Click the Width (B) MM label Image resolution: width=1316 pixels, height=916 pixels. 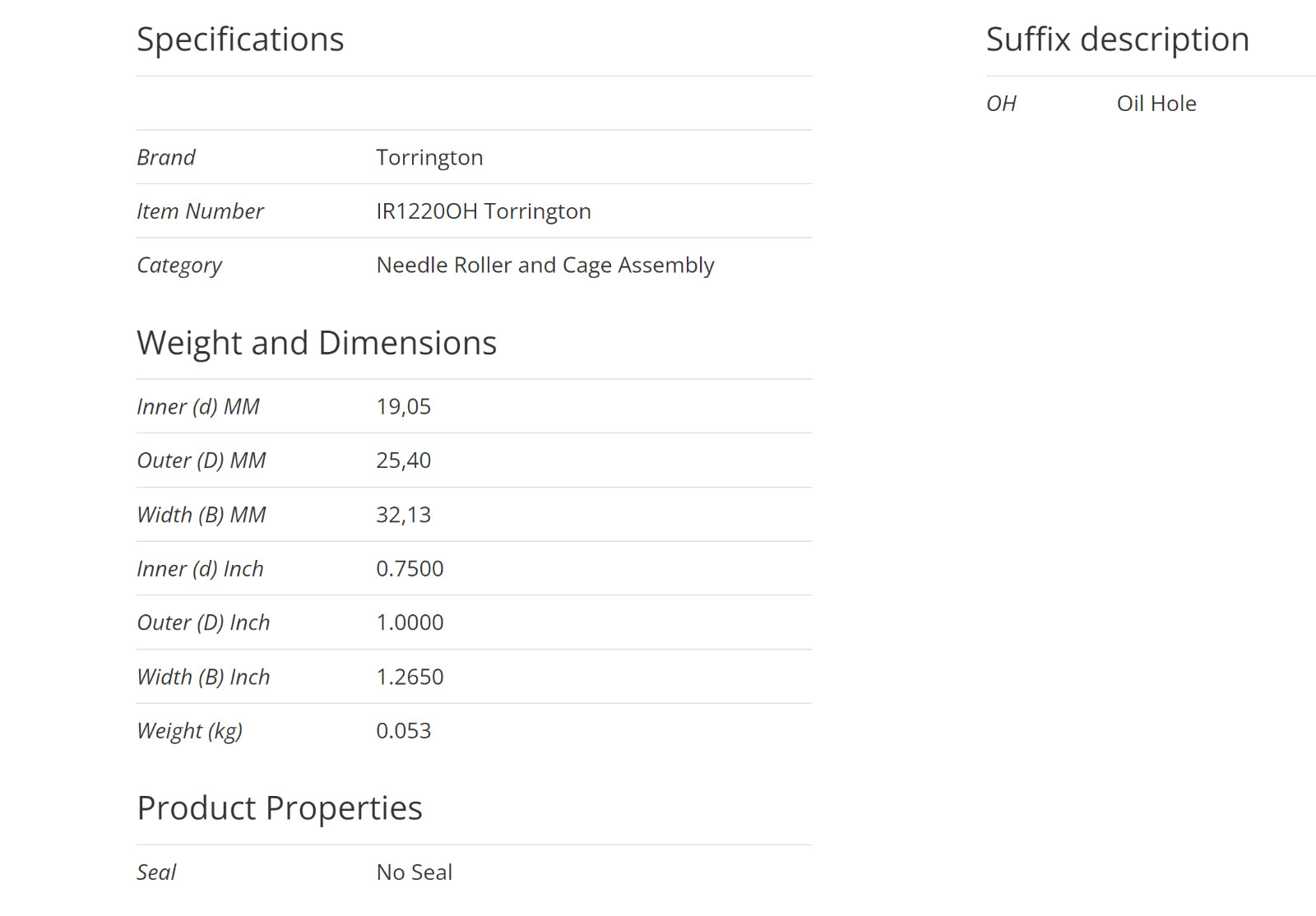[202, 515]
